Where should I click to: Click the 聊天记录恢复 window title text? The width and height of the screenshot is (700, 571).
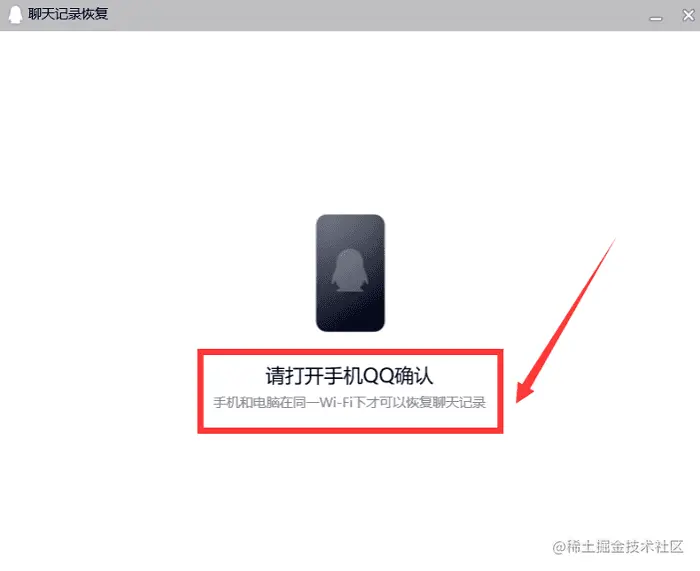pyautogui.click(x=68, y=14)
